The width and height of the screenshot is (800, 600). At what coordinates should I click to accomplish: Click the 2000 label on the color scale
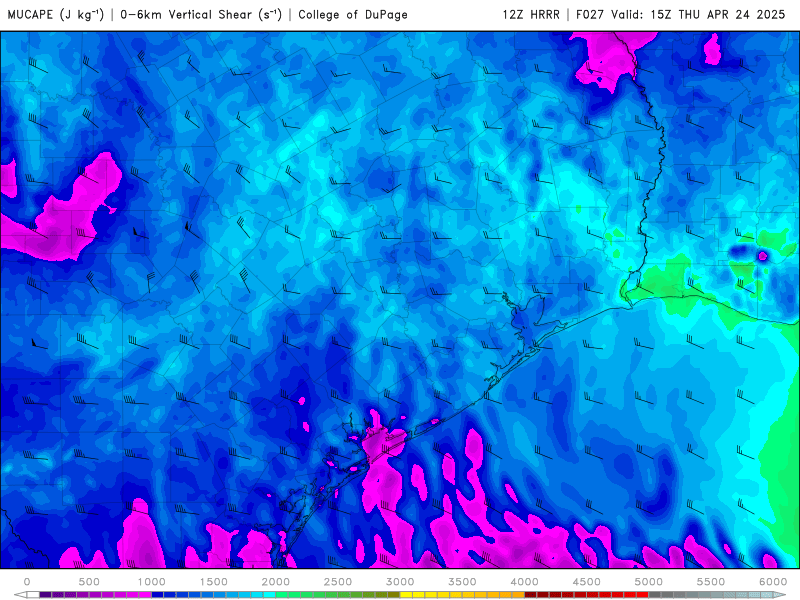click(276, 582)
